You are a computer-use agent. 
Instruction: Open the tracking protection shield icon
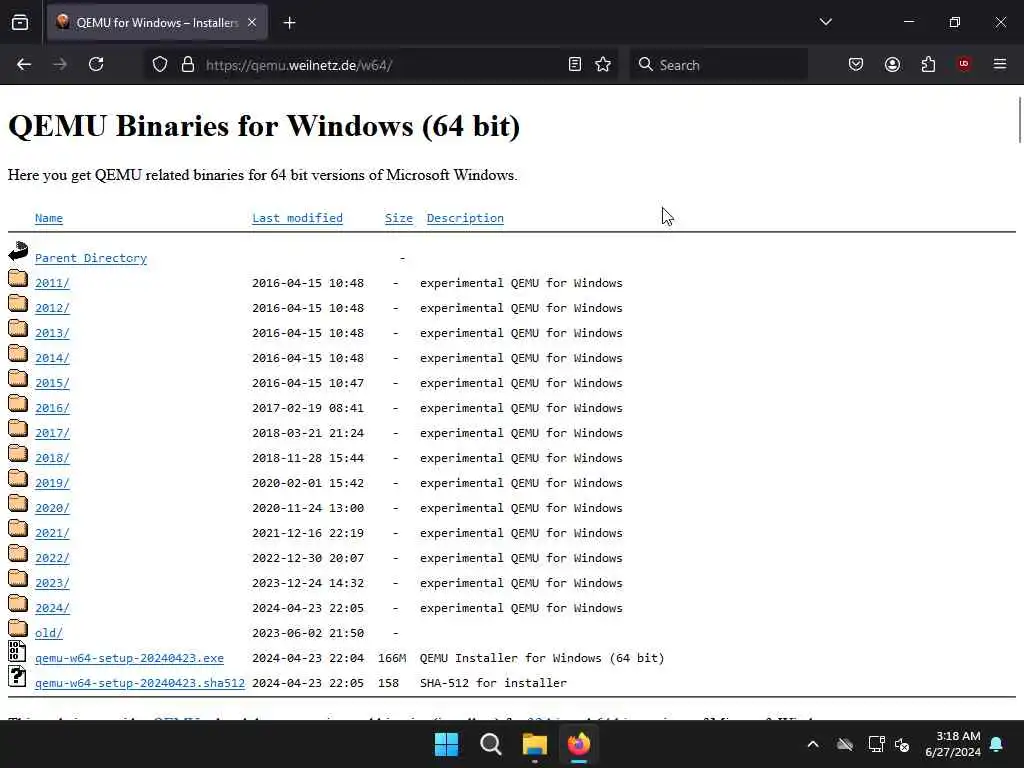click(160, 65)
